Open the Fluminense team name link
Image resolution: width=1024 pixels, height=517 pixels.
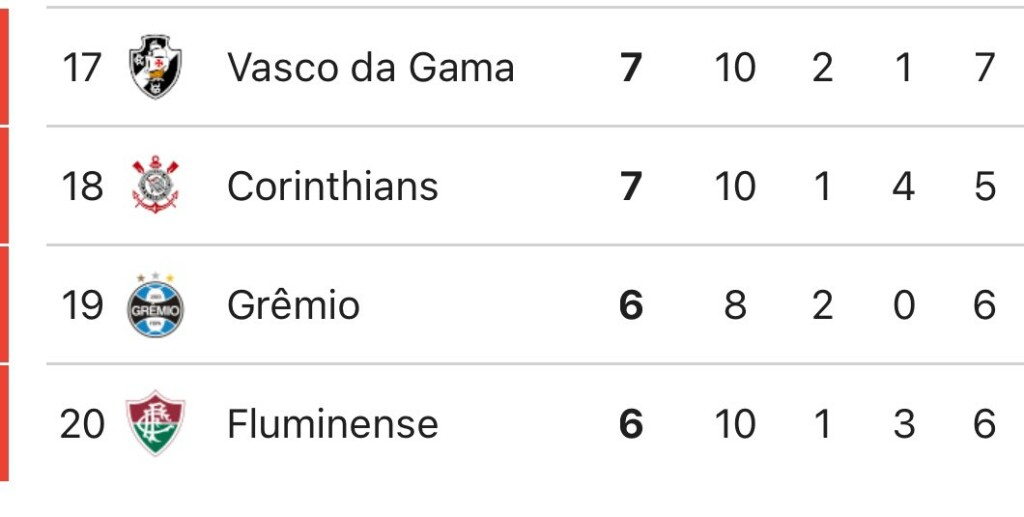pos(332,424)
